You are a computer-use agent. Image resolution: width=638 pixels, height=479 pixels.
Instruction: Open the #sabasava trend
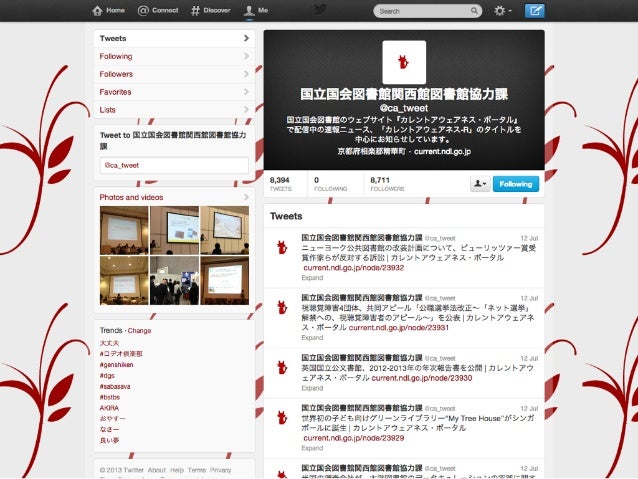[115, 387]
